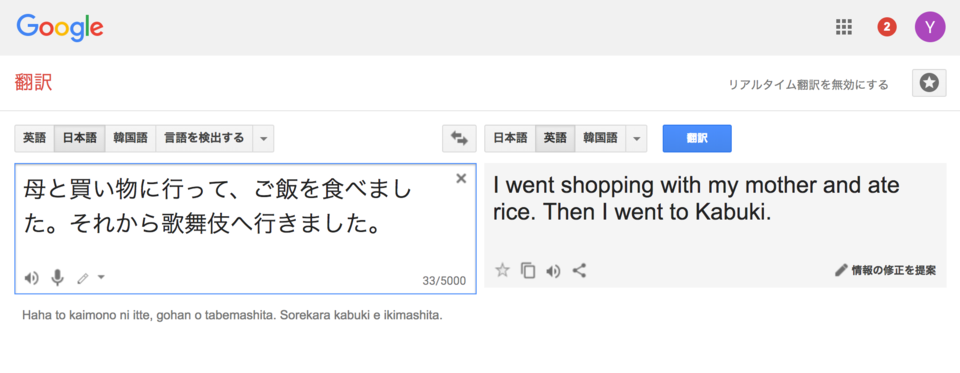This screenshot has width=960, height=373.
Task: Expand the target language dropdown arrow
Action: 637,138
